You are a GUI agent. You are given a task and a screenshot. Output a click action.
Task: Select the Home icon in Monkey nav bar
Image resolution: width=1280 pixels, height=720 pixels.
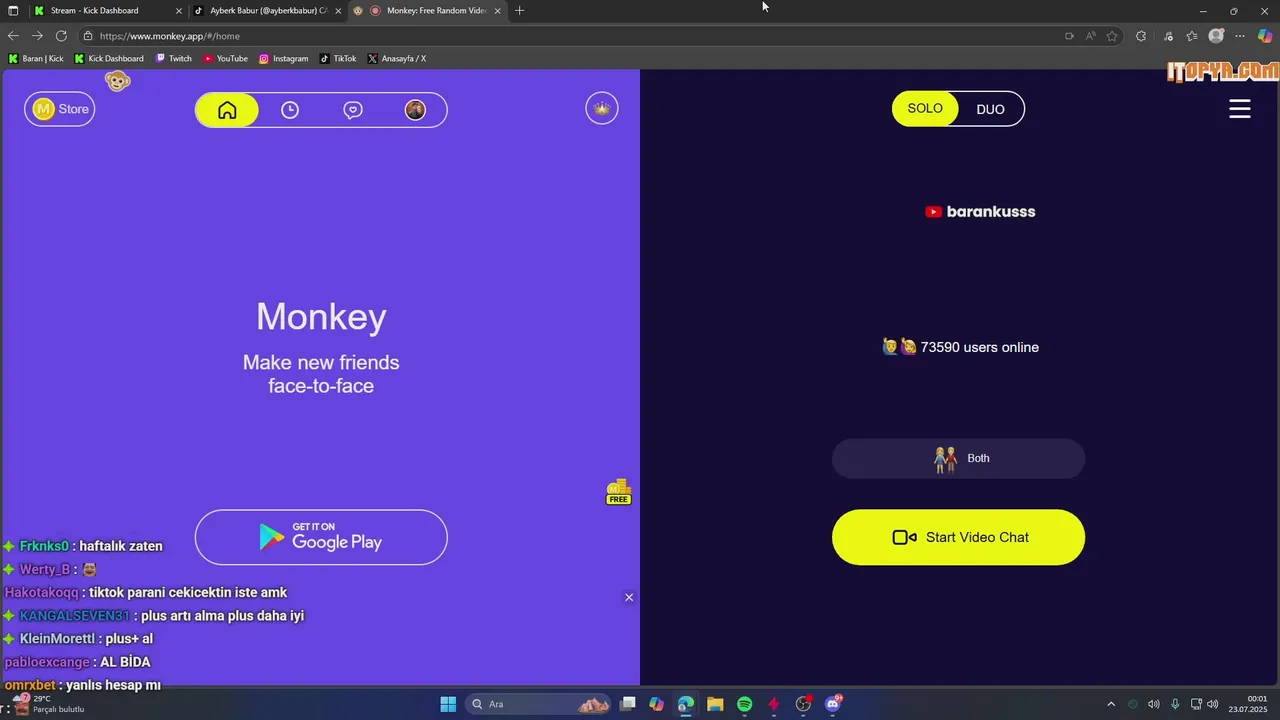(227, 110)
